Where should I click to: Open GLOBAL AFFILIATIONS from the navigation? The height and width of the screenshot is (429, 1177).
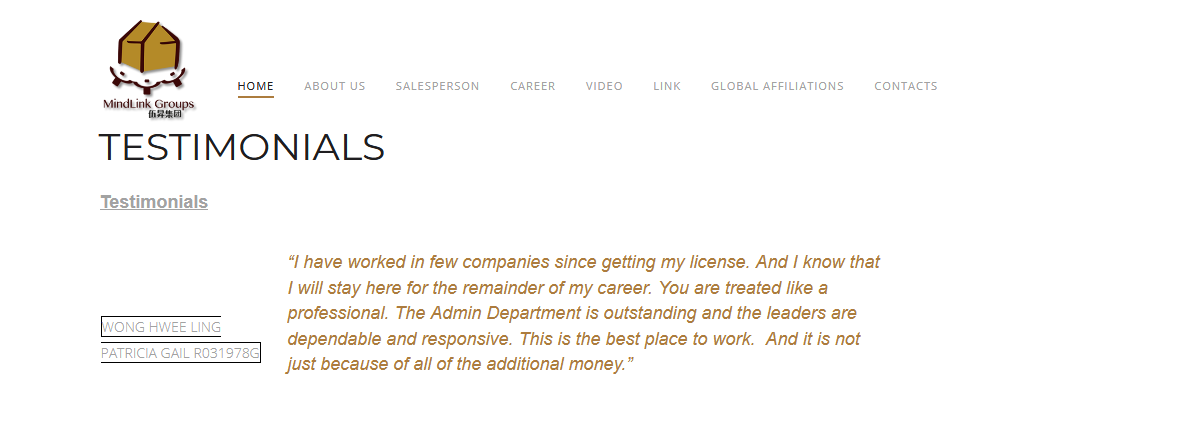pos(777,86)
